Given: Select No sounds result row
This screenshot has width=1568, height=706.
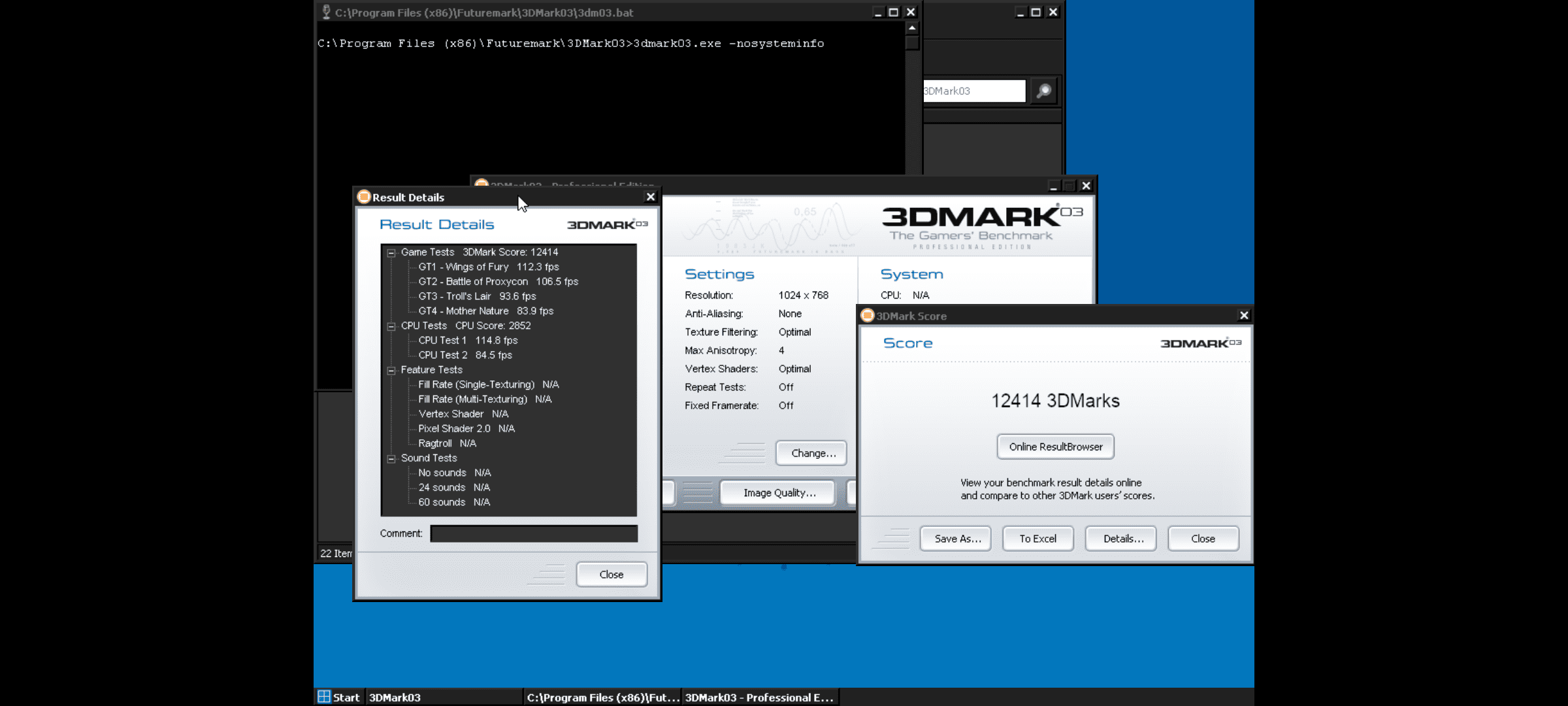Looking at the screenshot, I should click(x=454, y=473).
